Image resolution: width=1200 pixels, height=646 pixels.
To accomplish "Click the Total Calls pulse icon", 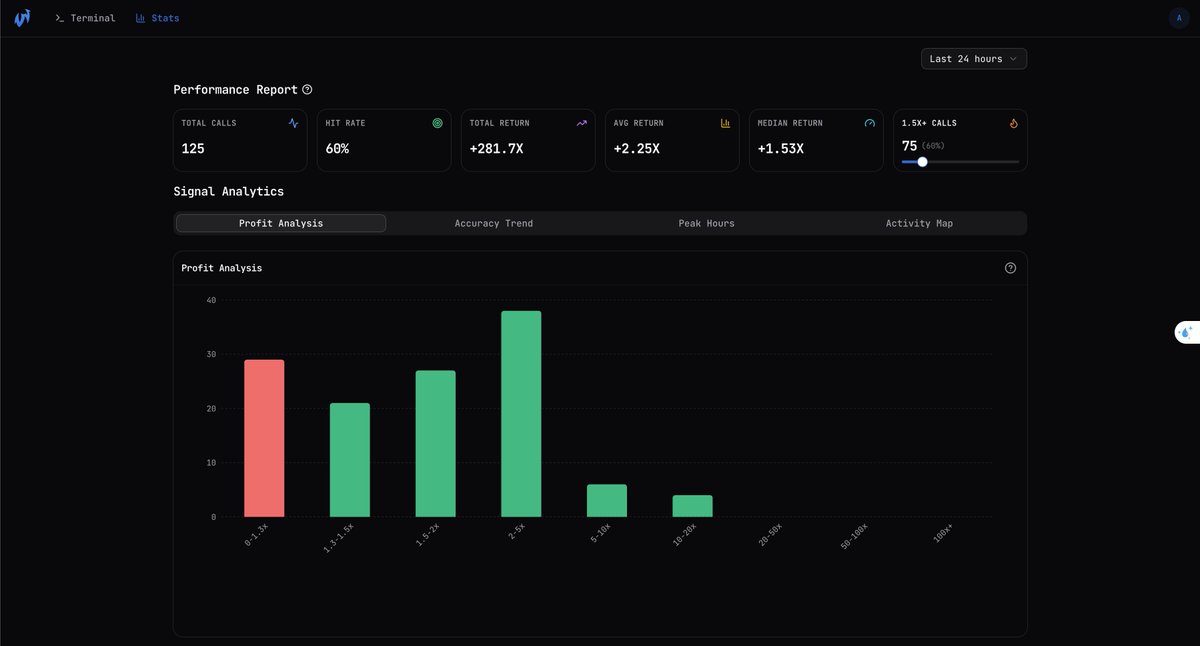I will [293, 123].
